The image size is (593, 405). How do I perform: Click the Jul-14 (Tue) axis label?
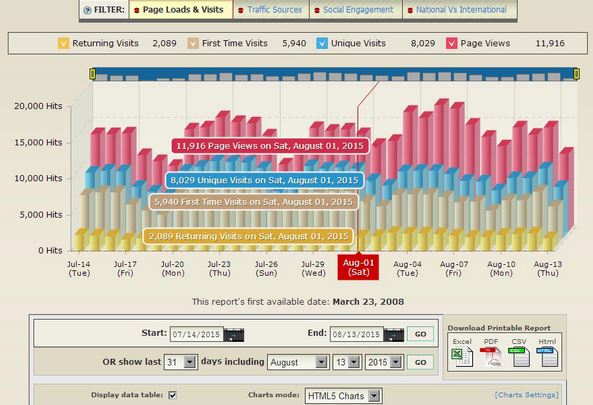[x=79, y=268]
